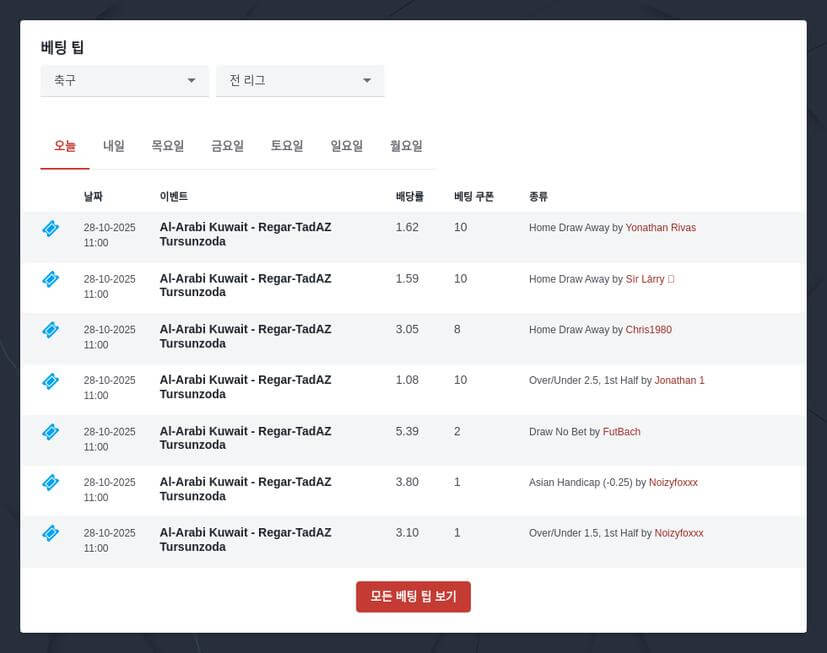Open the FutBach tipster link
This screenshot has width=827, height=653.
click(621, 431)
